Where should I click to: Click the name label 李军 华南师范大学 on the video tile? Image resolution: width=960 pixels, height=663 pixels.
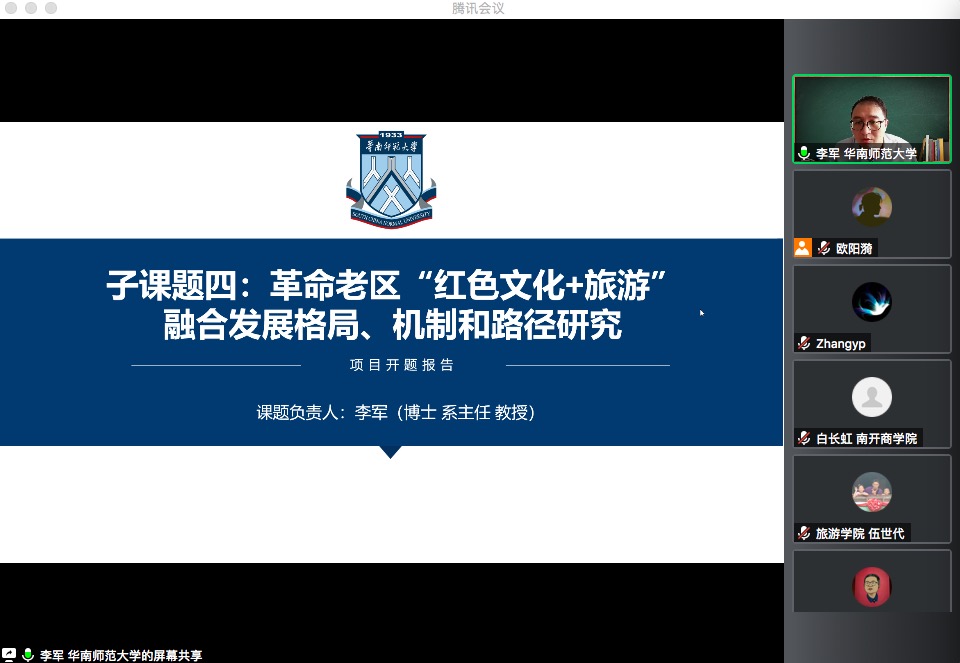pos(866,153)
